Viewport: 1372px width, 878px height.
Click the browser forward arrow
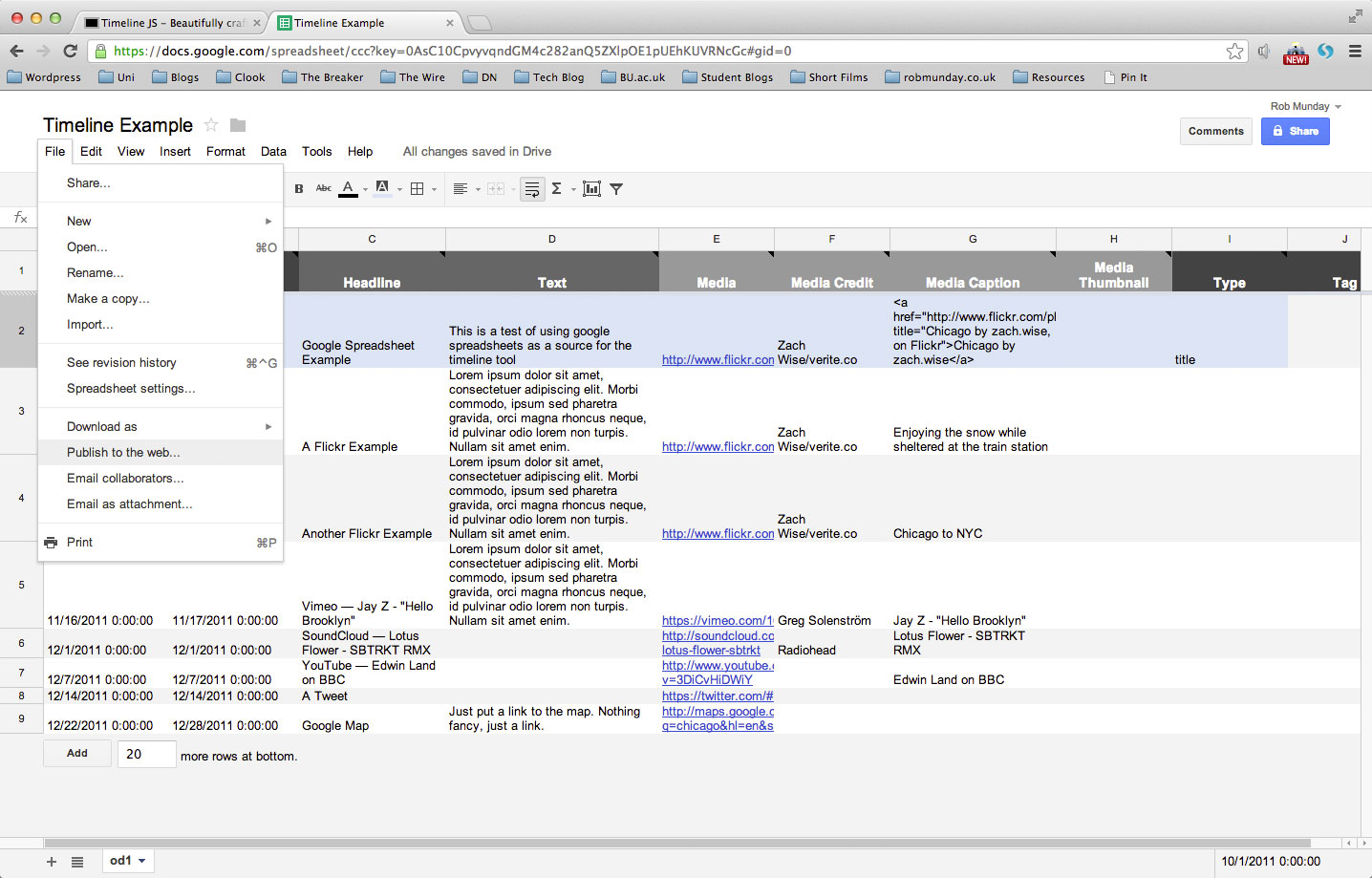(x=43, y=51)
